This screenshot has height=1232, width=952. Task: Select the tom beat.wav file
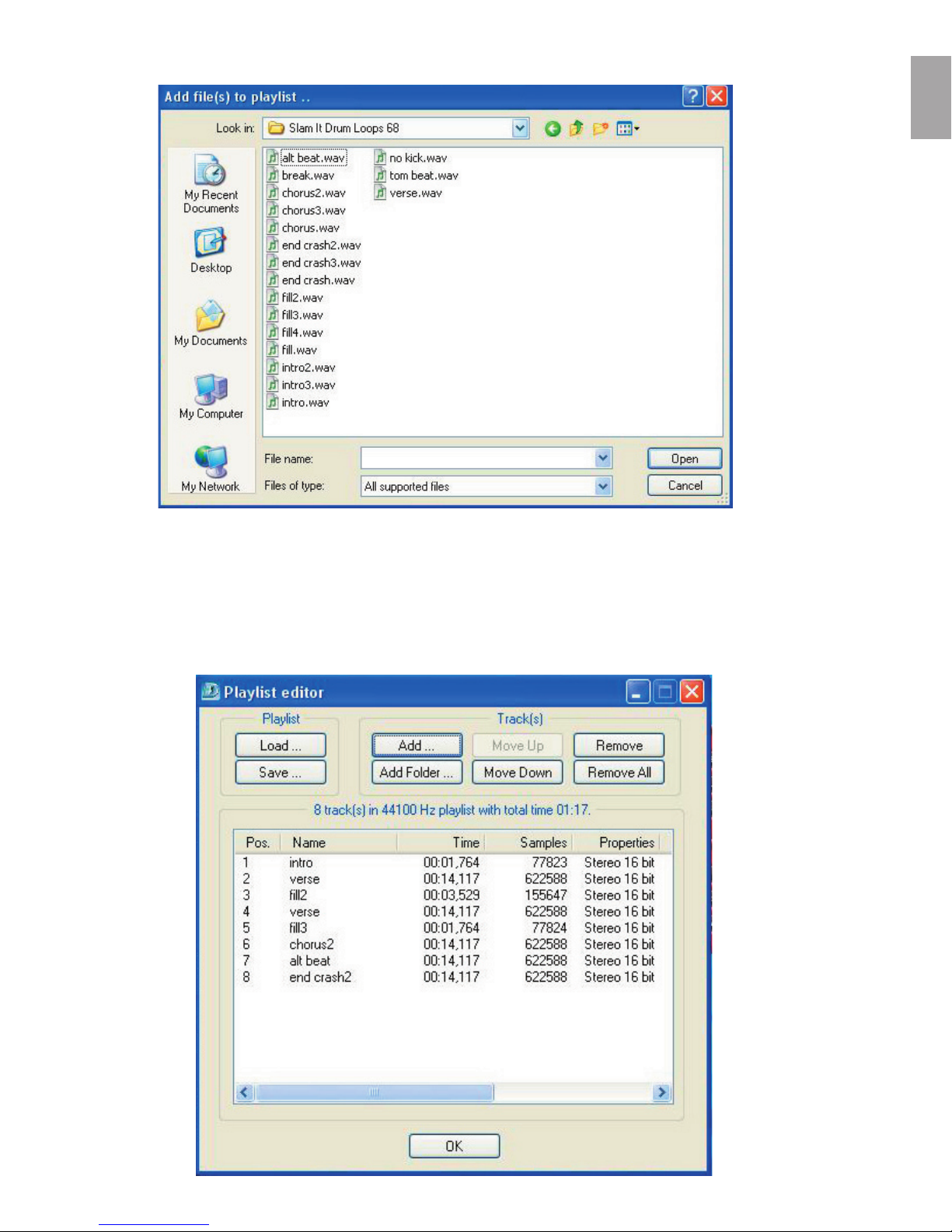point(423,176)
